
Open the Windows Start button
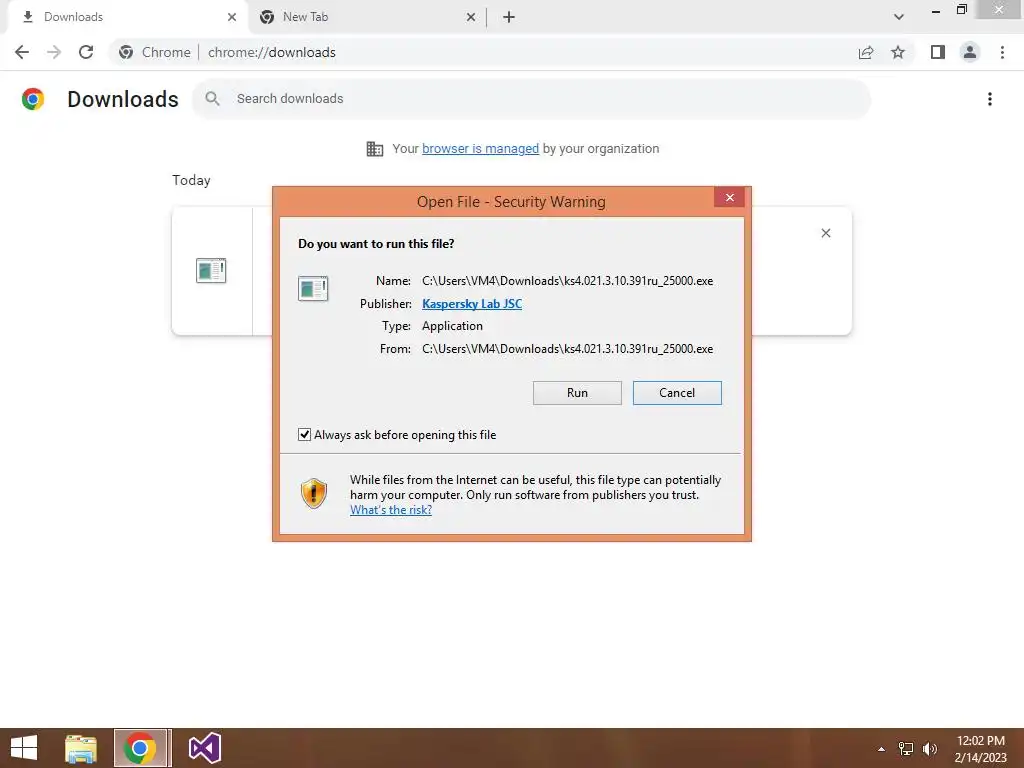tap(24, 748)
